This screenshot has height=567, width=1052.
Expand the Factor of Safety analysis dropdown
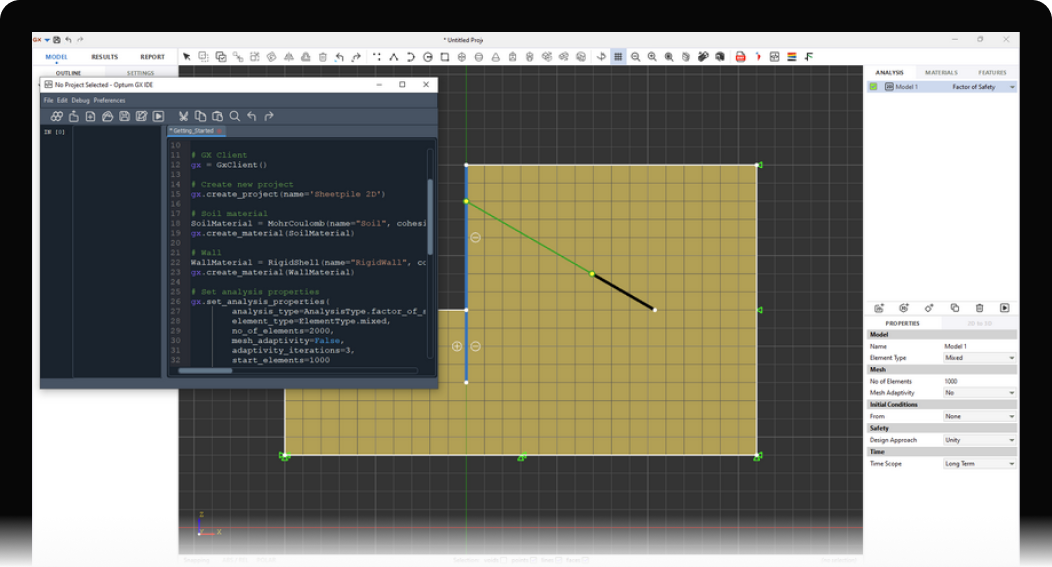coord(1011,87)
